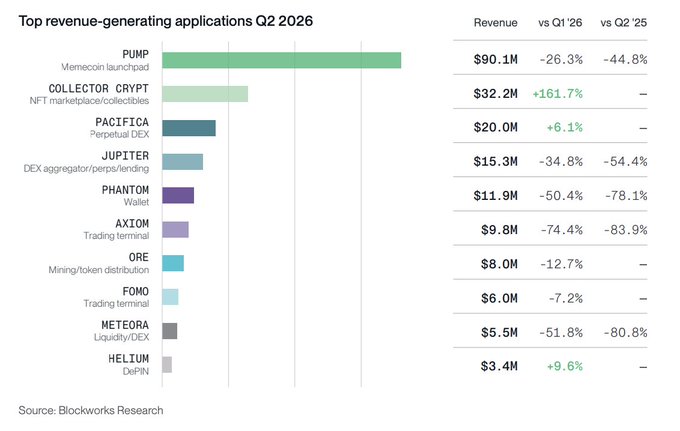Select the HELIUM label
This screenshot has height=431, width=680.
pyautogui.click(x=128, y=359)
